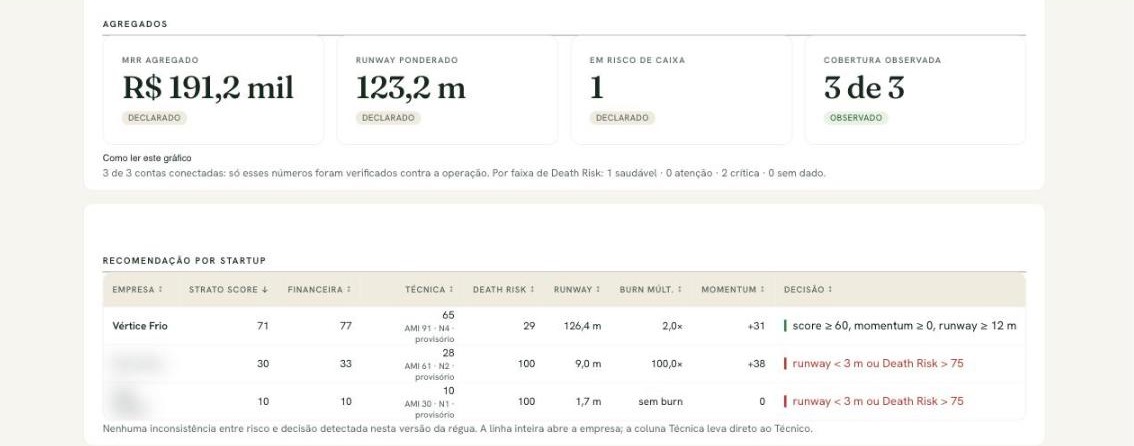Click the Runway Ponderado card
This screenshot has height=446, width=1134.
[447, 90]
